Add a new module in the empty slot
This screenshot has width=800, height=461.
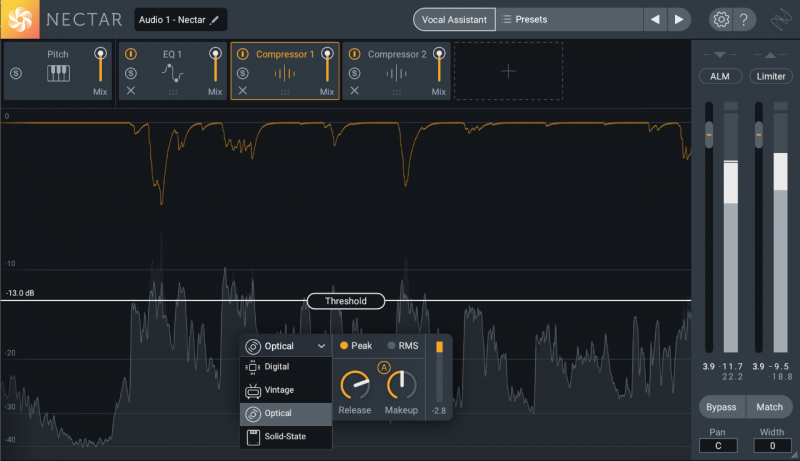508,71
